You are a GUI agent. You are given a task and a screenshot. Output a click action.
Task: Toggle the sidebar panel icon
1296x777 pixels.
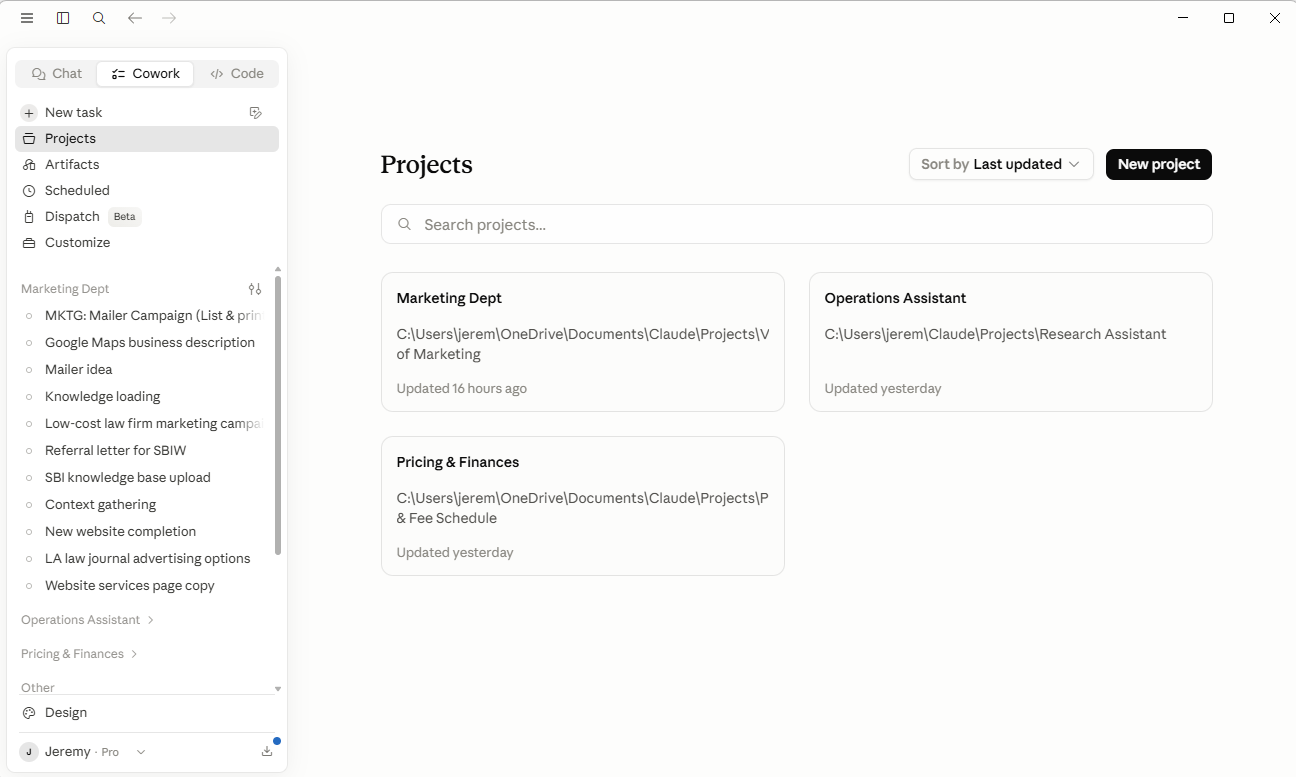(x=63, y=18)
